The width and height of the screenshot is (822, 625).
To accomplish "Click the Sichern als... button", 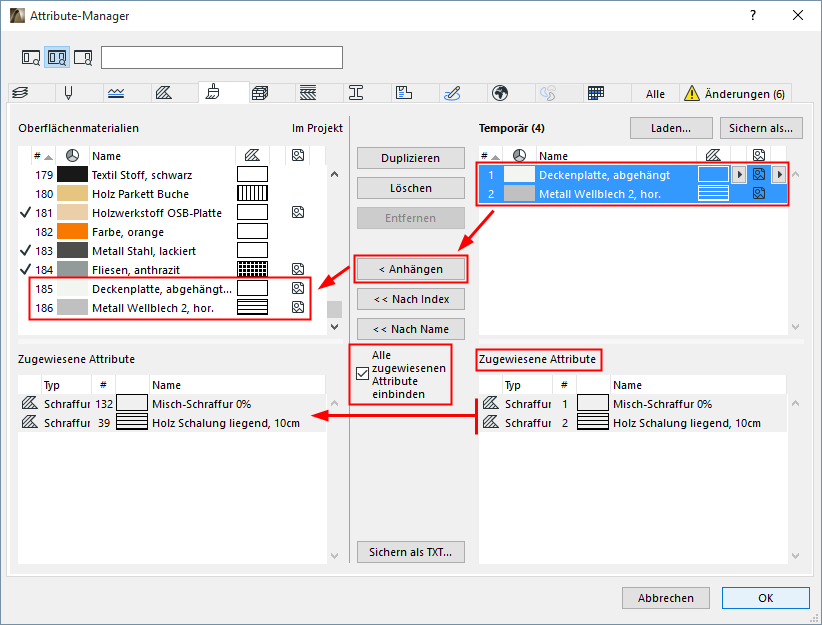I will pyautogui.click(x=761, y=128).
